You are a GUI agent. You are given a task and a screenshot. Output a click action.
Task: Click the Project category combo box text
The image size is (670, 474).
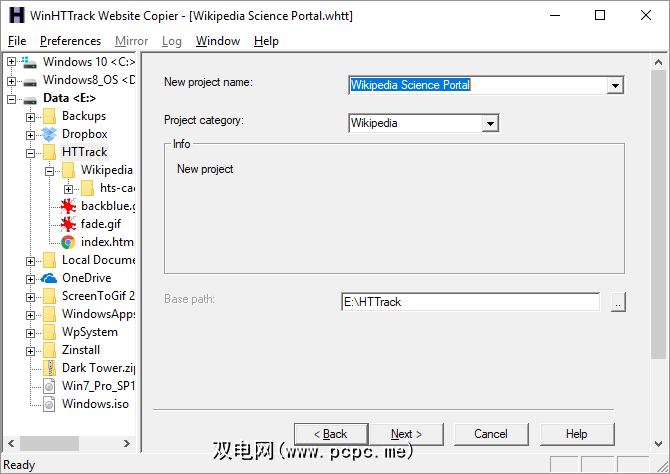(415, 124)
